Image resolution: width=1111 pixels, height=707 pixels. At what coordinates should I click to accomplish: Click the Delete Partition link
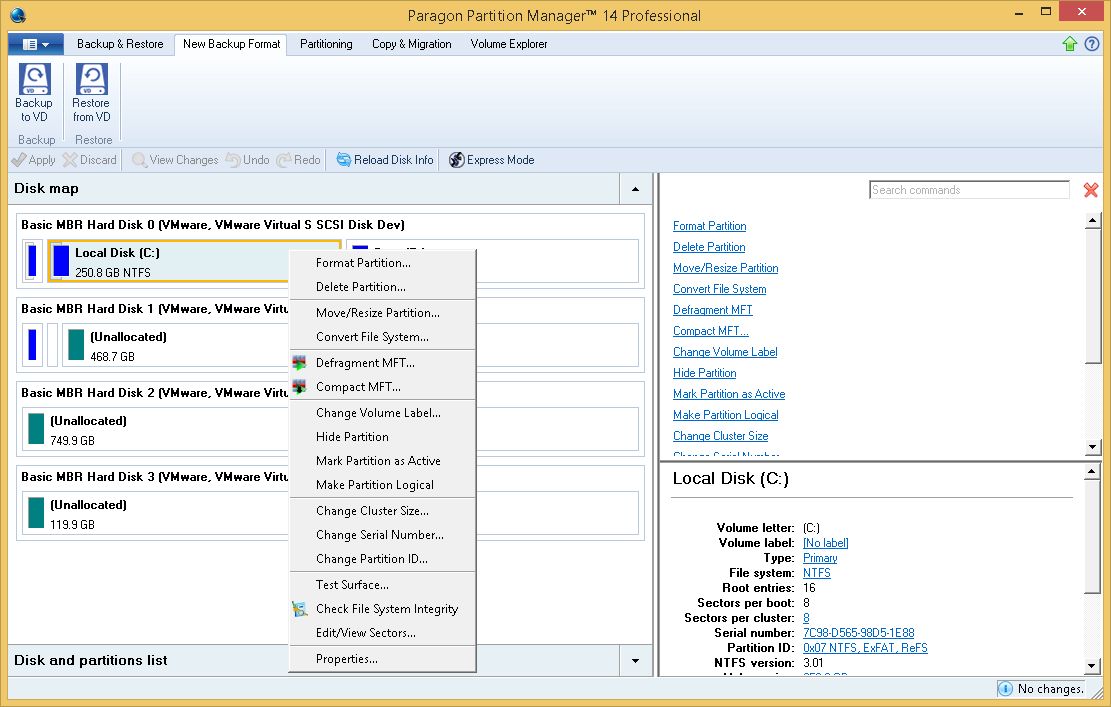tap(709, 247)
